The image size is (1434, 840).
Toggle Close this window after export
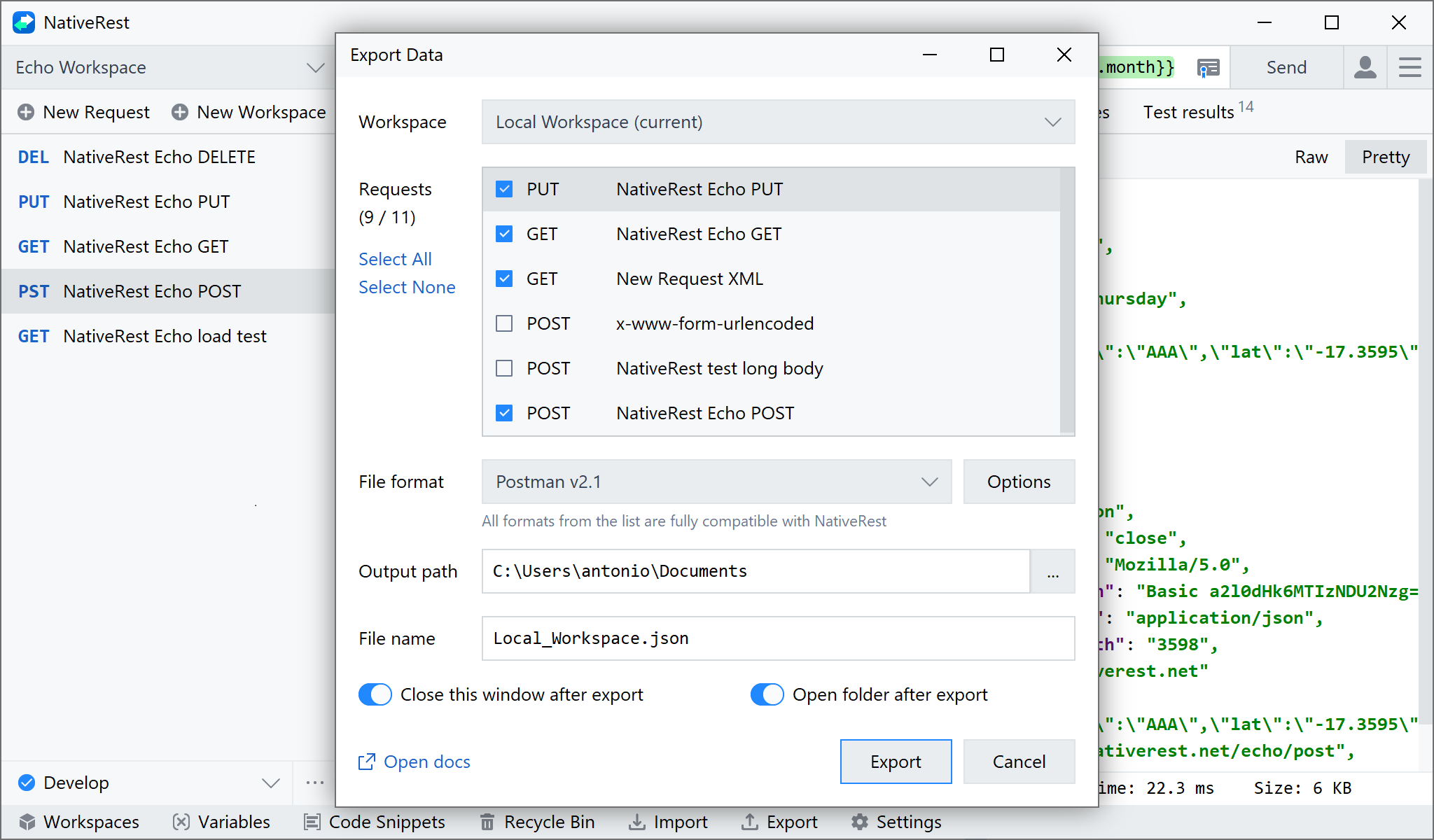(375, 694)
